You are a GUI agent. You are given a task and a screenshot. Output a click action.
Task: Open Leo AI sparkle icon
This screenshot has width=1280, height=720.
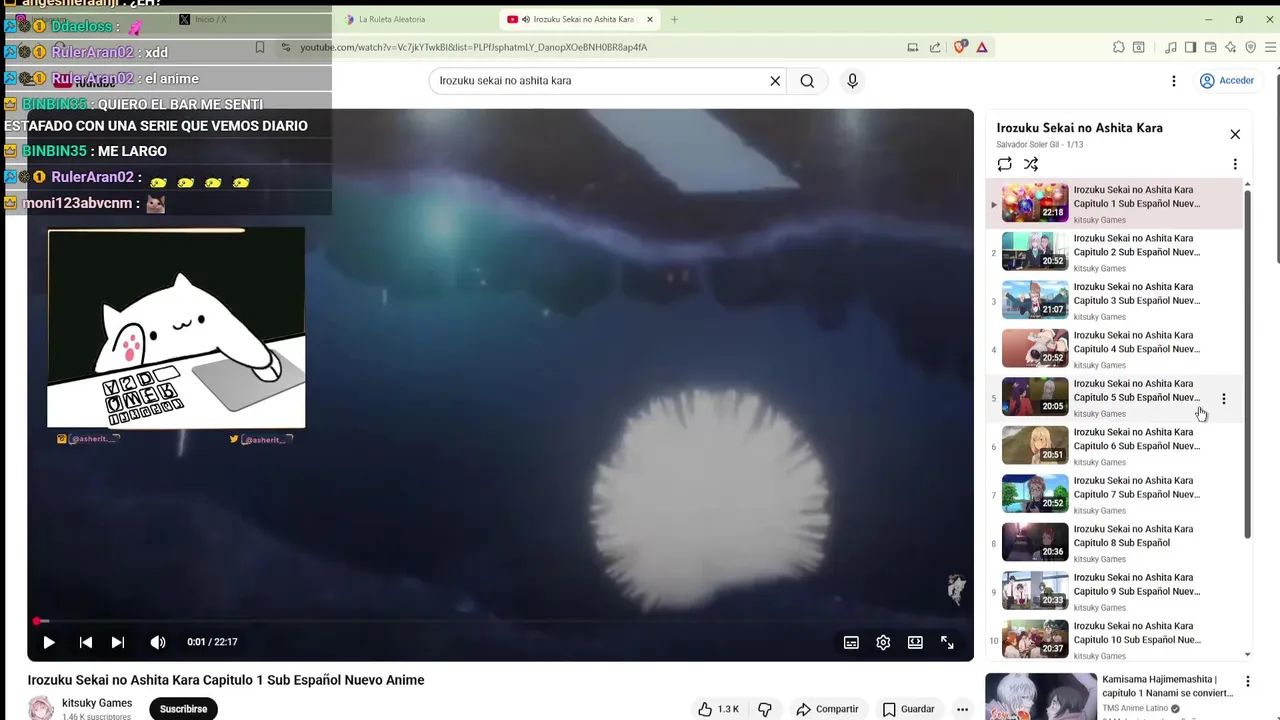coord(1230,47)
